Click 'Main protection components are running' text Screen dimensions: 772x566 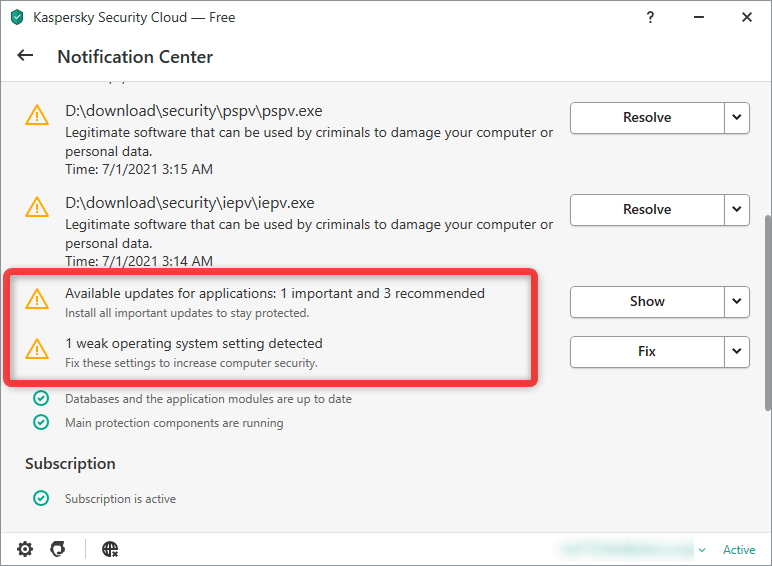pos(174,423)
